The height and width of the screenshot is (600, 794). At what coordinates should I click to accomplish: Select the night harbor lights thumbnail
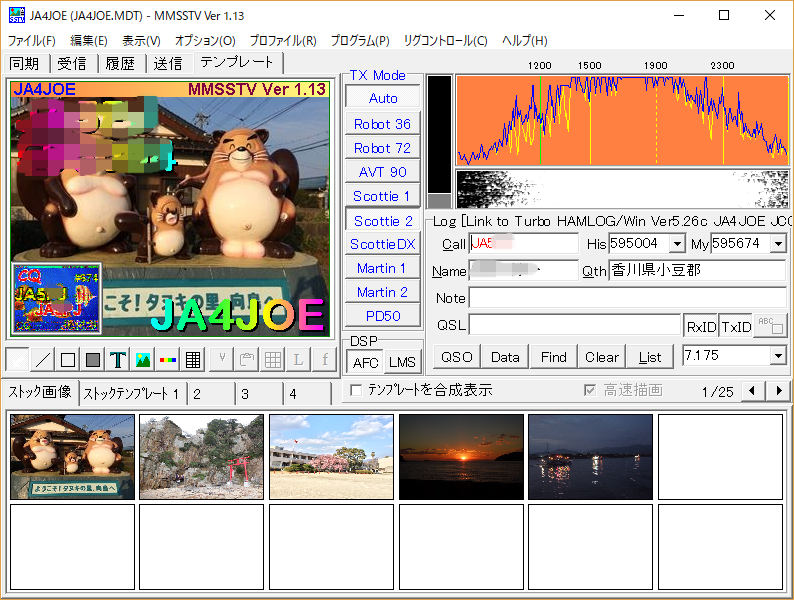coord(590,457)
